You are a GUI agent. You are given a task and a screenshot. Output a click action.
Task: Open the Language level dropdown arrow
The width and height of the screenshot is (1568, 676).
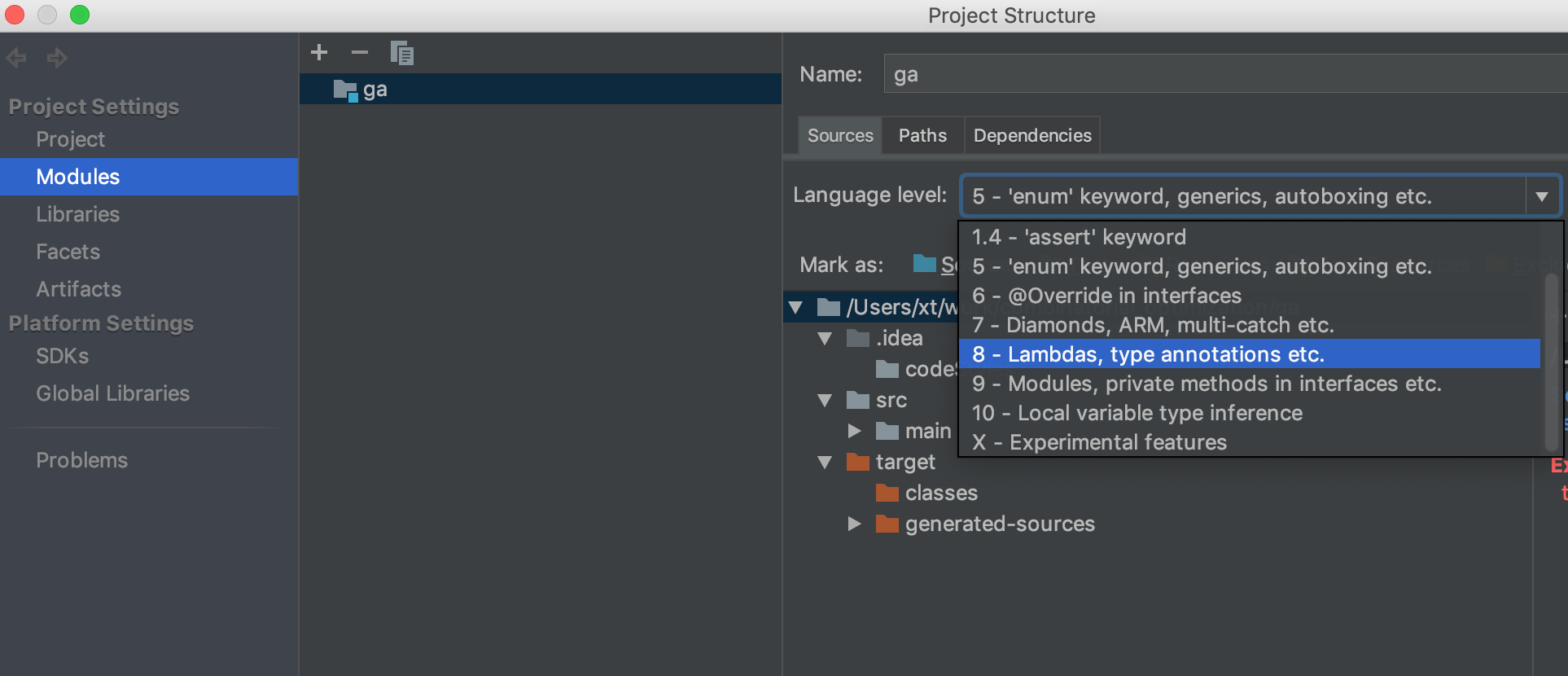(x=1541, y=196)
